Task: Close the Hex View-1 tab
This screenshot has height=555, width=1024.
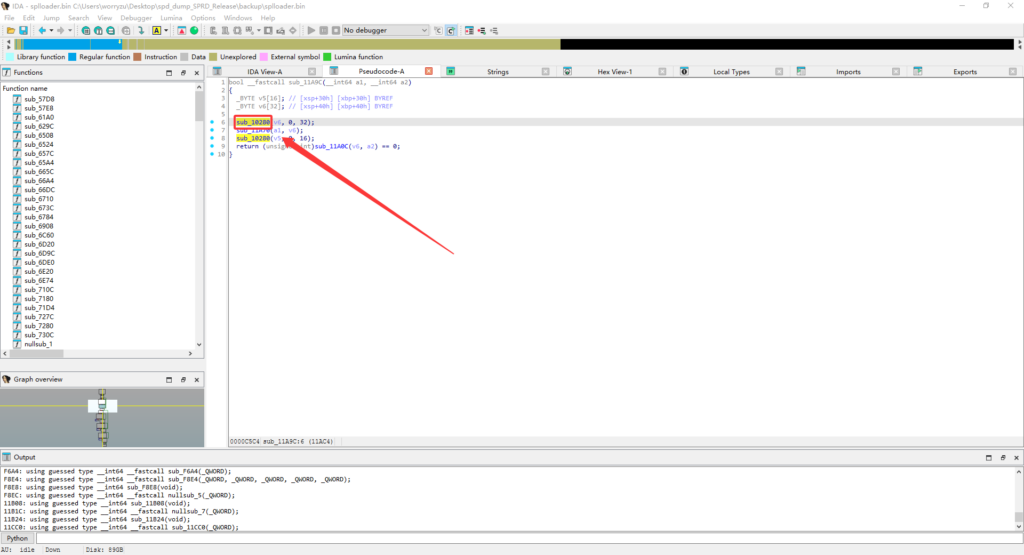Action: pyautogui.click(x=662, y=72)
